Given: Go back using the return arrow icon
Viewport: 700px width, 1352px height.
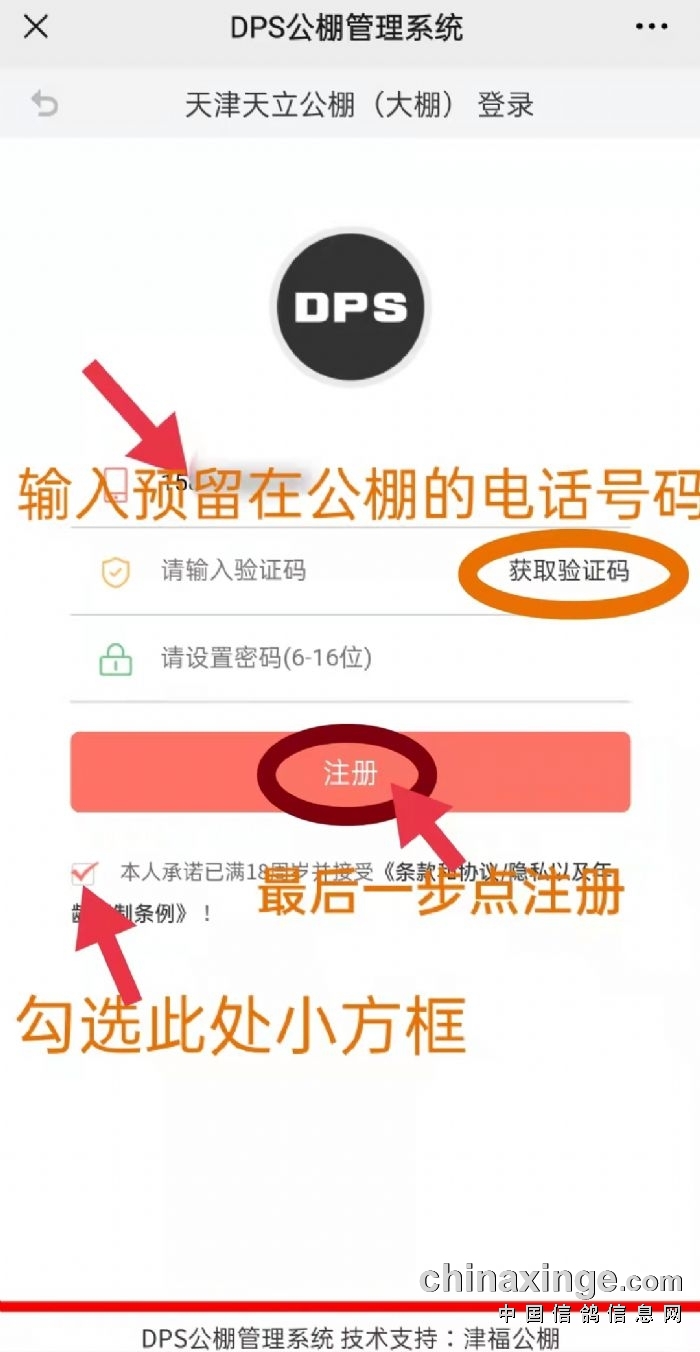Looking at the screenshot, I should pyautogui.click(x=44, y=104).
